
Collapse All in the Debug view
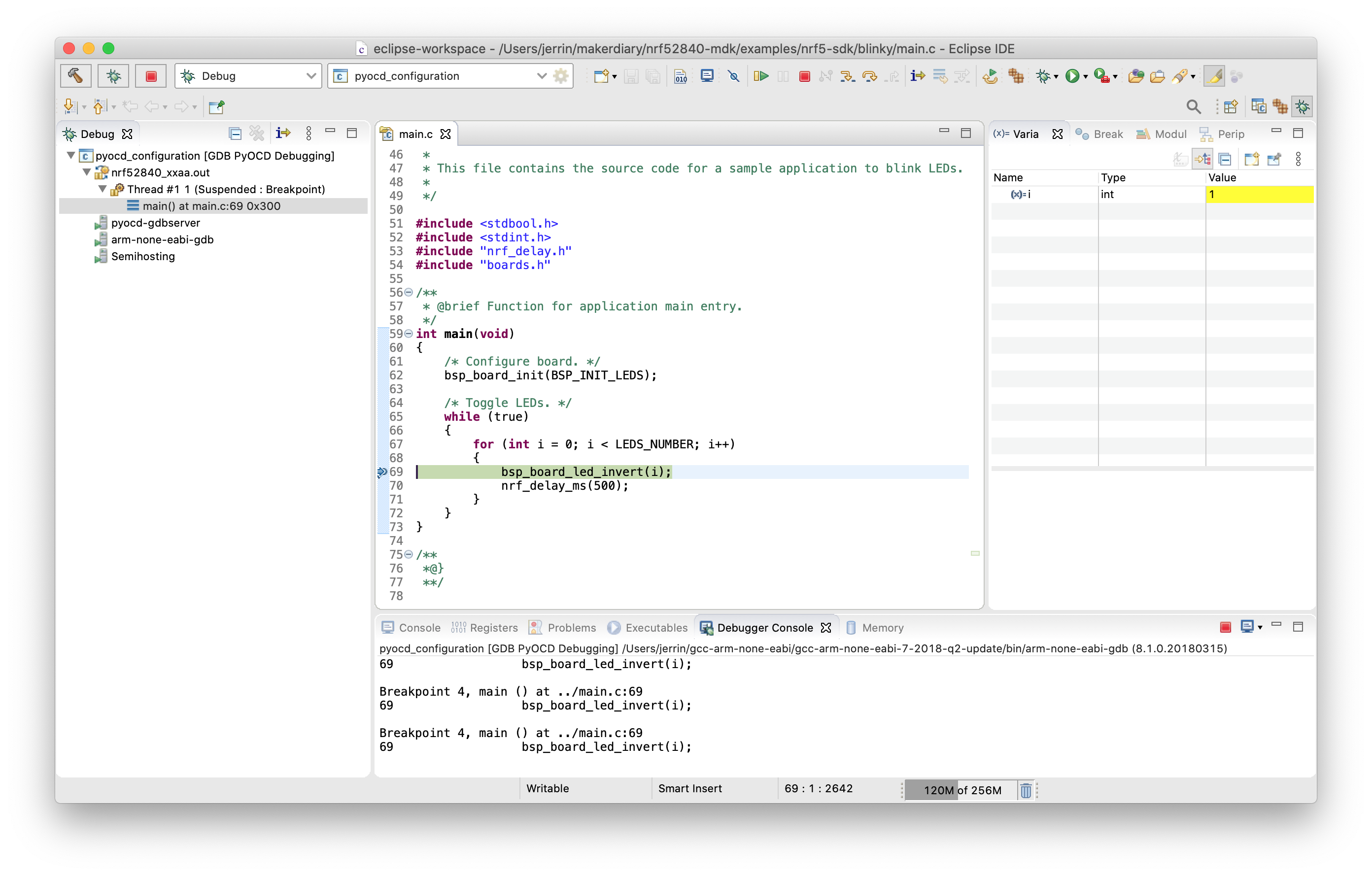235,134
